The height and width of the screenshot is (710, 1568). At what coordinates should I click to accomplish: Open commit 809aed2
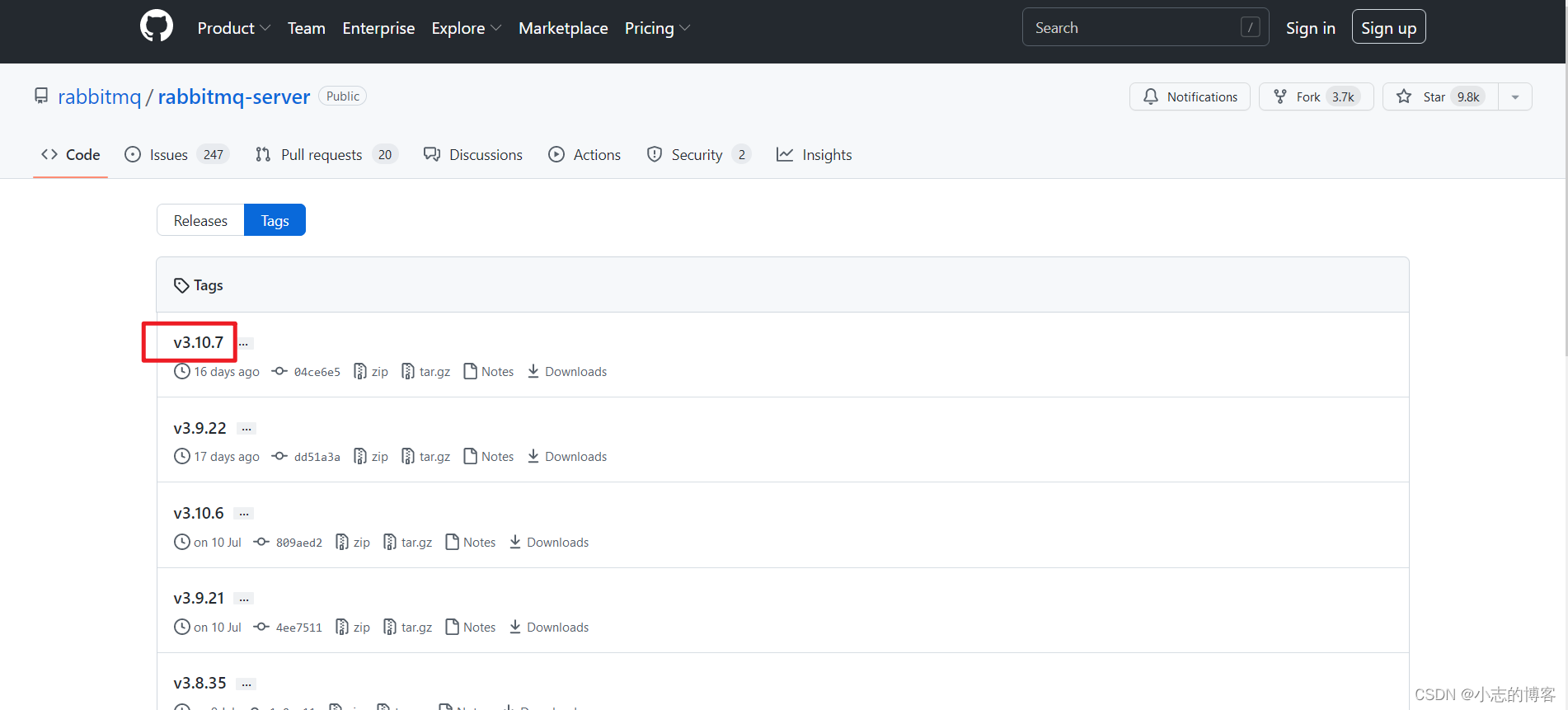coord(289,543)
